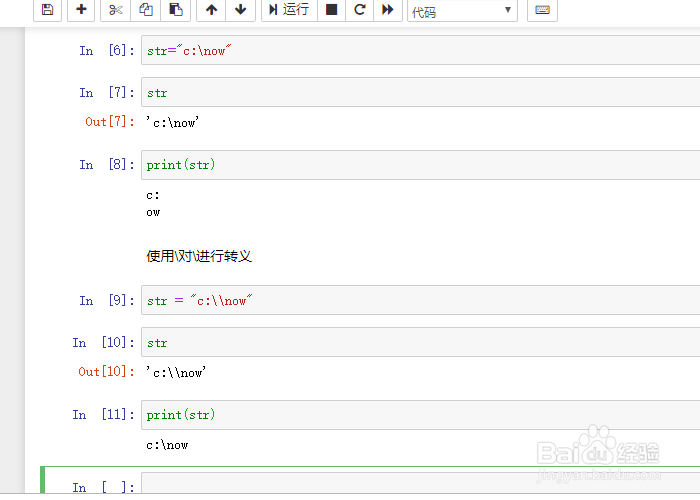Click the markdown text 使用\对\进行转义
The image size is (700, 500).
[199, 256]
